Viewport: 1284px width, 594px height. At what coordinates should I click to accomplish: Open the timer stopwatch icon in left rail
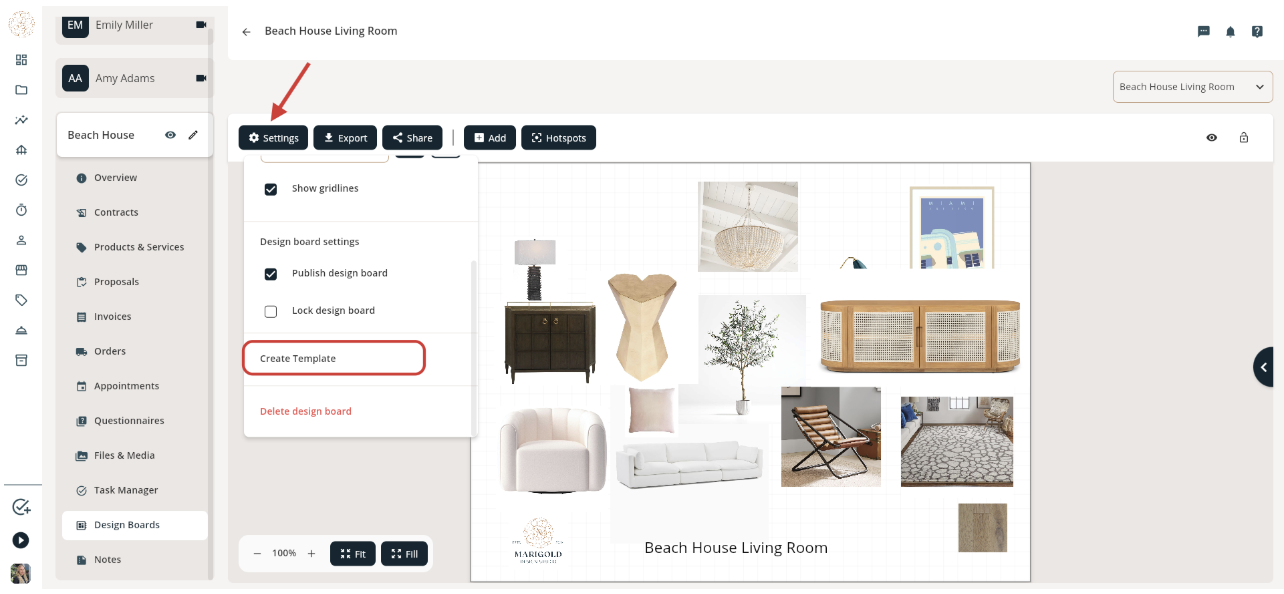[21, 210]
